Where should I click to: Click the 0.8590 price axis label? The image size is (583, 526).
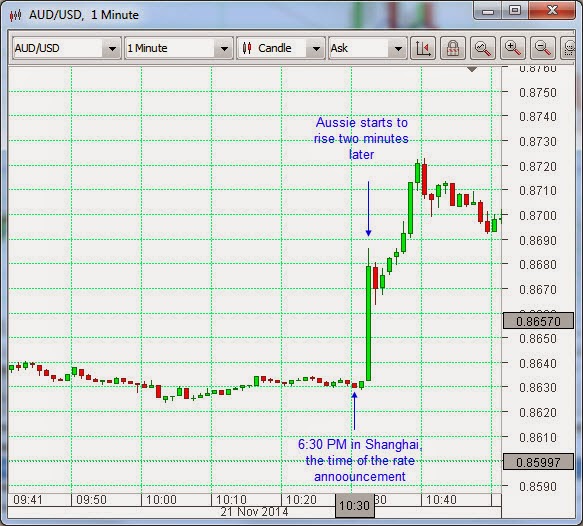tap(538, 487)
